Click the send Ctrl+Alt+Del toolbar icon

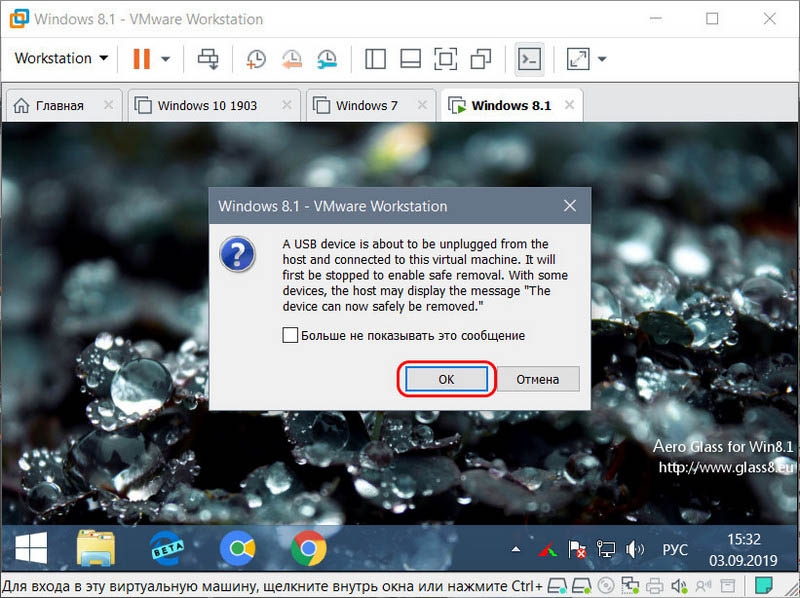point(208,59)
